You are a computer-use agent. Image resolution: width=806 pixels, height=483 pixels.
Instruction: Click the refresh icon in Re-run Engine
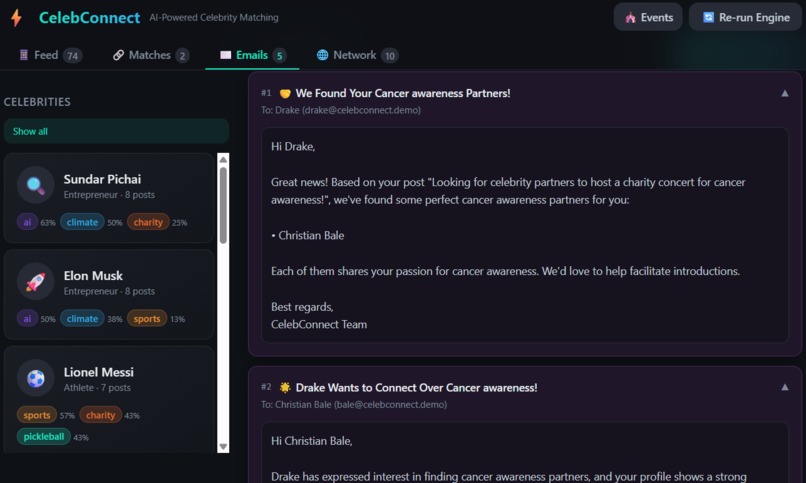coord(708,17)
